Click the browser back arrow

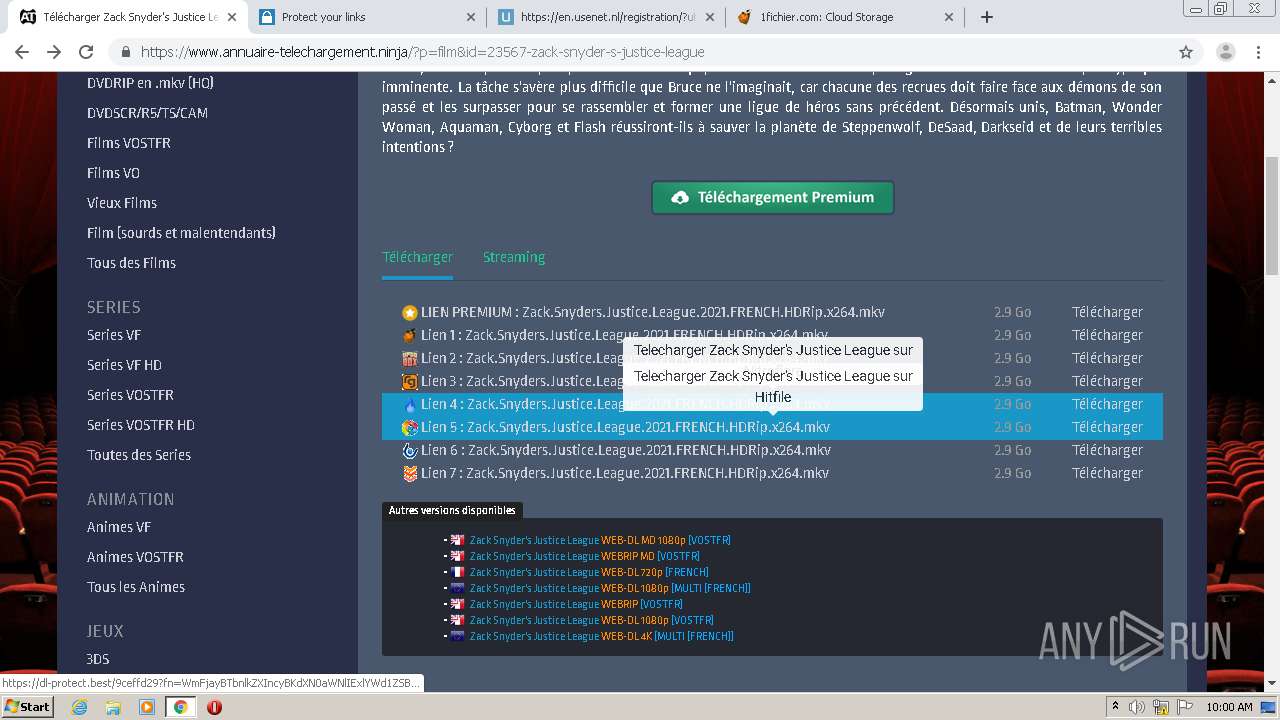pos(22,52)
